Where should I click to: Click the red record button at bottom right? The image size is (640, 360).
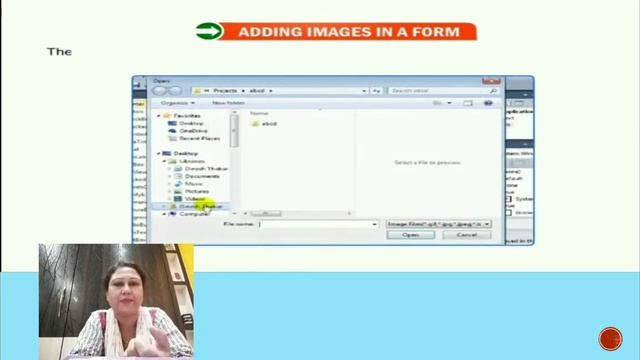(x=611, y=339)
